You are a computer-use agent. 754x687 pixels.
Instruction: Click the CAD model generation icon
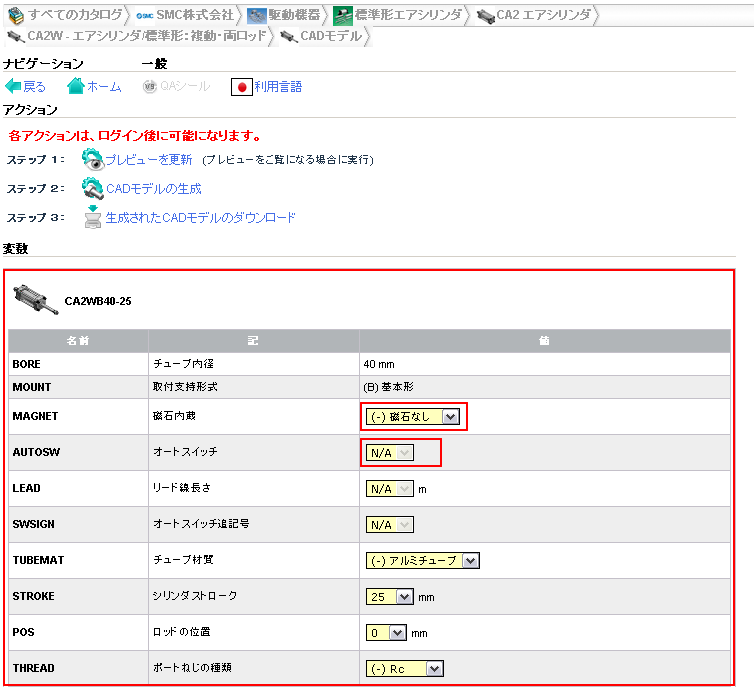click(x=92, y=188)
